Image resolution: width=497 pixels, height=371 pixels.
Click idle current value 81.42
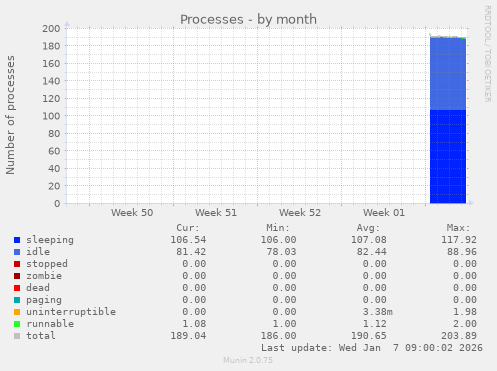point(191,252)
